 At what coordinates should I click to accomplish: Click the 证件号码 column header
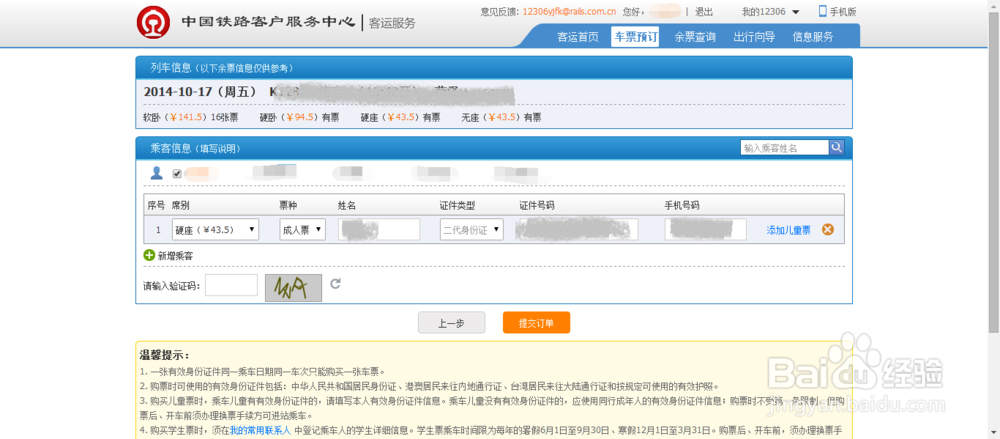[536, 205]
